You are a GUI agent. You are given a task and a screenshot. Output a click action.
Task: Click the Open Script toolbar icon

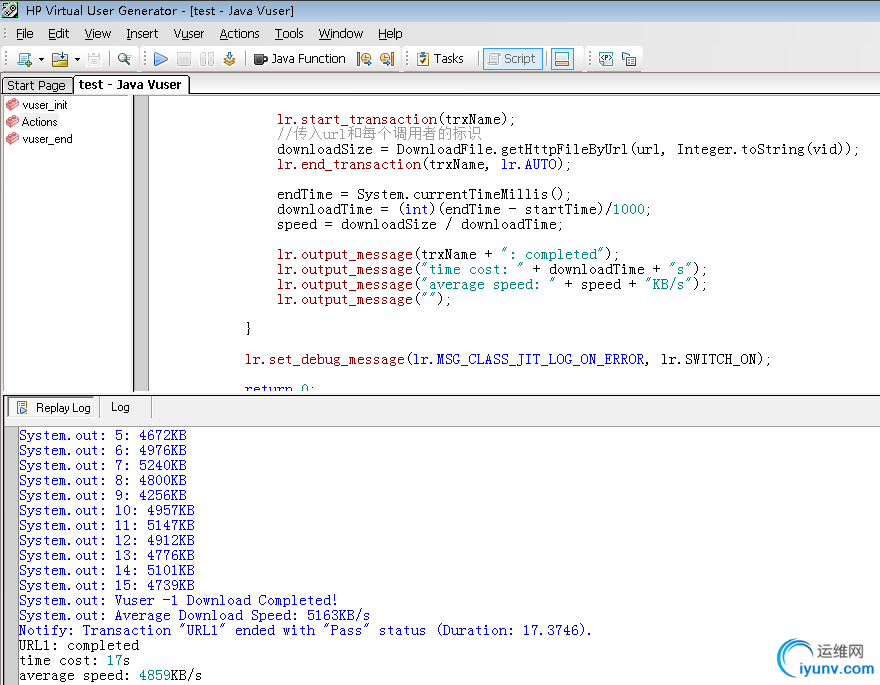click(x=59, y=59)
